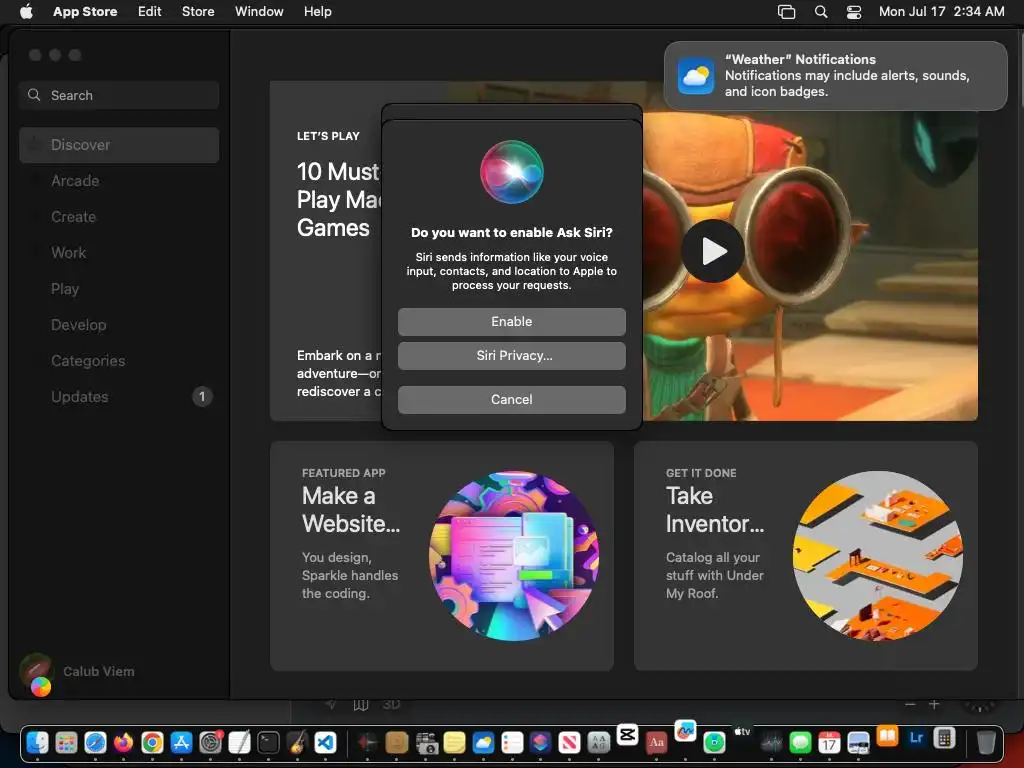This screenshot has height=768, width=1024.
Task: Open System Settings from the Dock
Action: click(210, 743)
